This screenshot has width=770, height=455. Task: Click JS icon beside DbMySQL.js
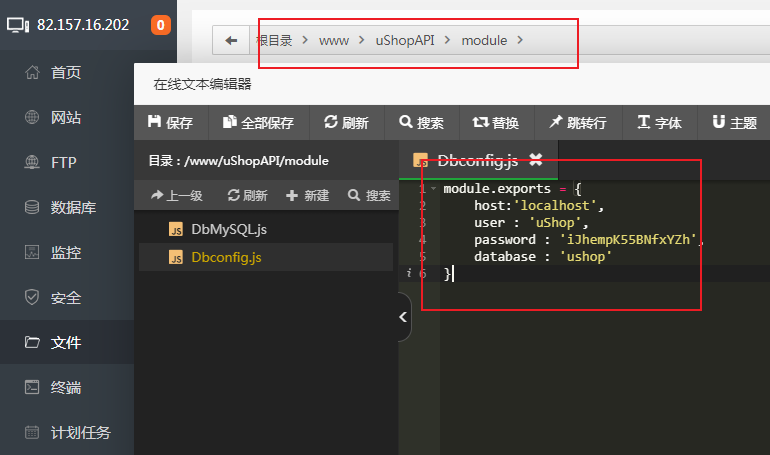tap(176, 229)
